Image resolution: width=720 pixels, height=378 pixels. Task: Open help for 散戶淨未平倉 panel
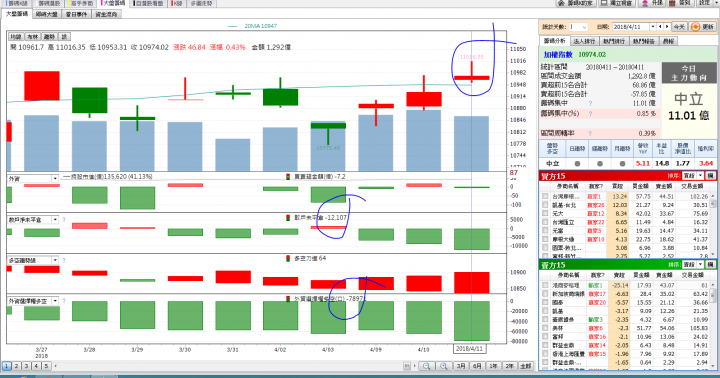point(64,220)
